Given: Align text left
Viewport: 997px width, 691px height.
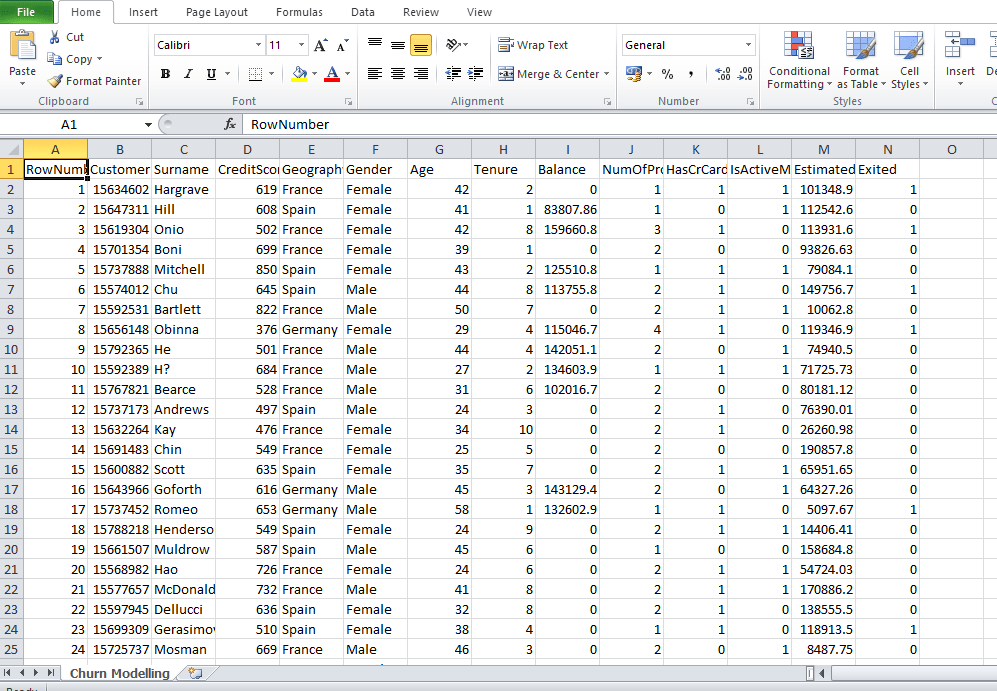Looking at the screenshot, I should [x=375, y=74].
